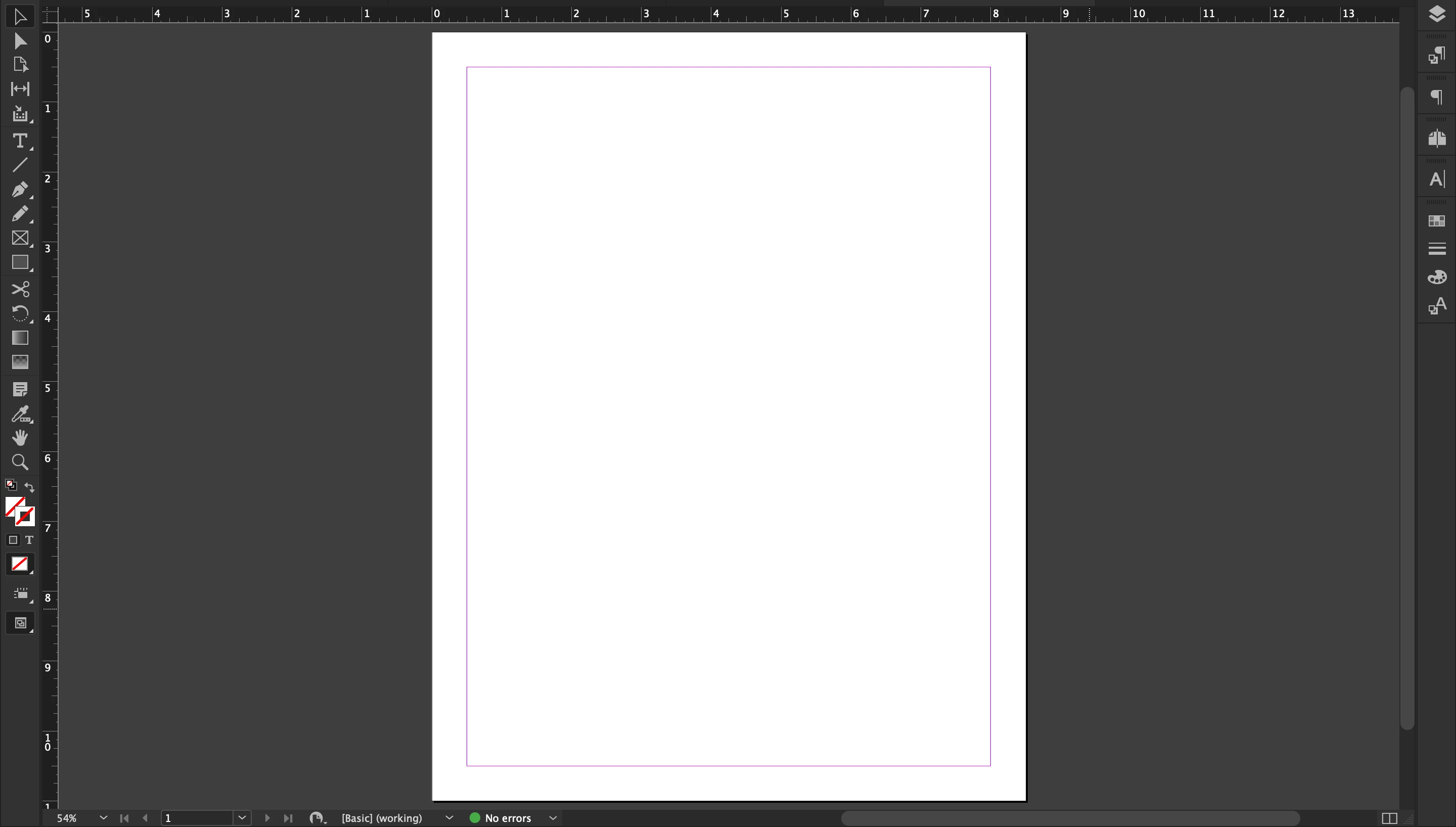Screen dimensions: 1456x827
Task: Go to the next page
Action: [x=267, y=818]
